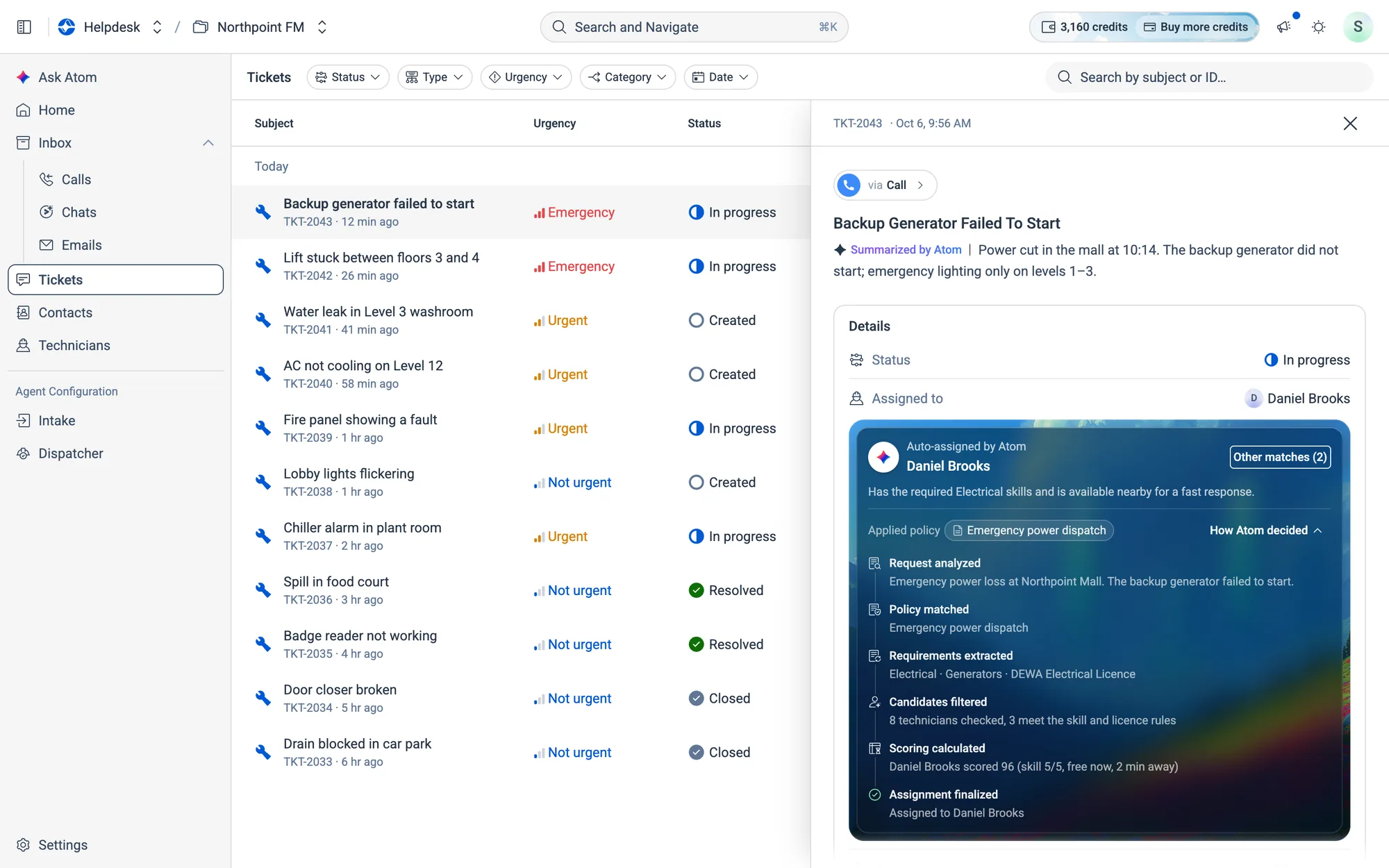Viewport: 1389px width, 868px height.
Task: Click Buy more credits button
Action: pyautogui.click(x=1197, y=27)
